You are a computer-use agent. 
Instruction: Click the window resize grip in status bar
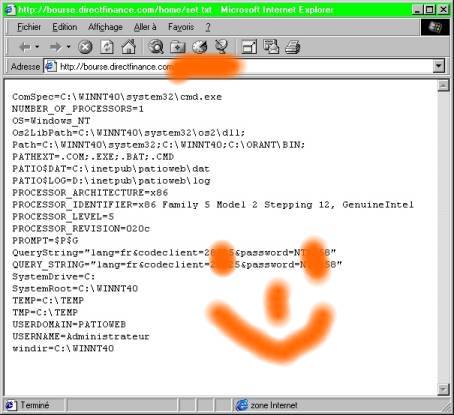445,406
